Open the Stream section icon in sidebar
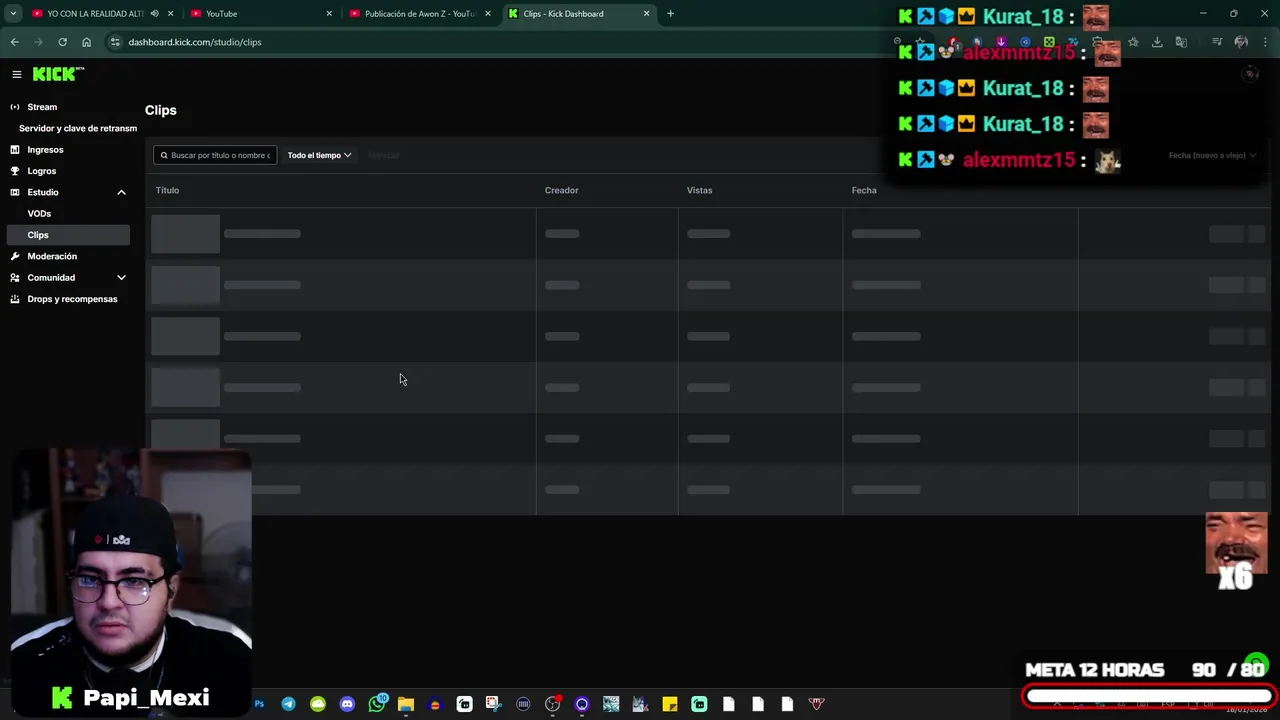This screenshot has width=1280, height=720. click(x=15, y=107)
